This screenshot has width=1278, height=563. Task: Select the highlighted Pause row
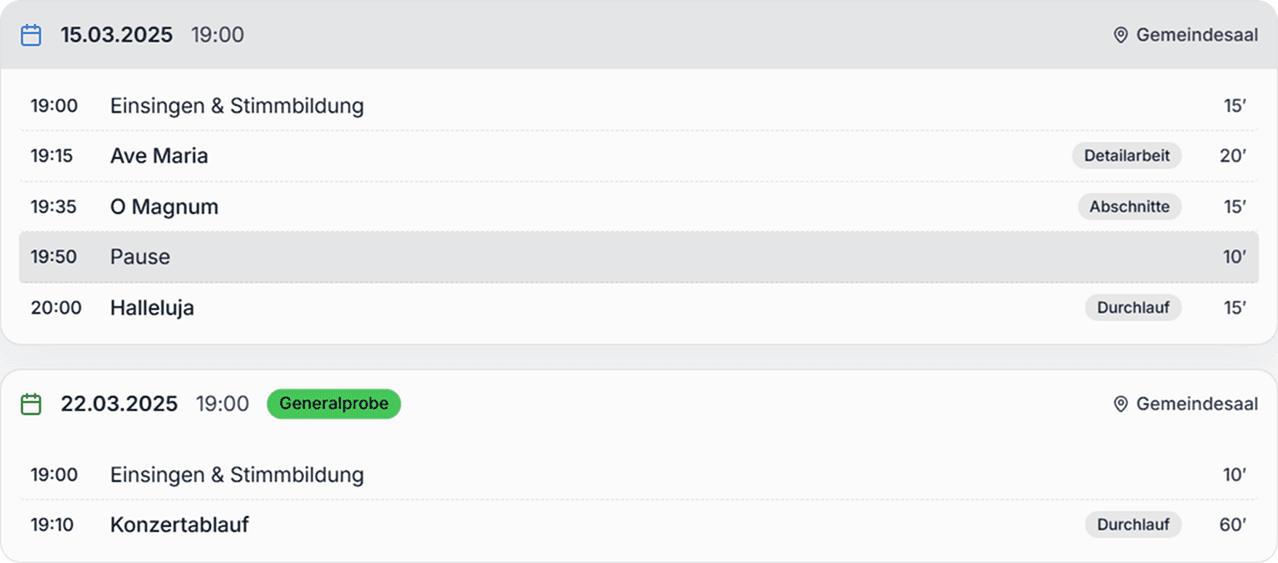638,257
